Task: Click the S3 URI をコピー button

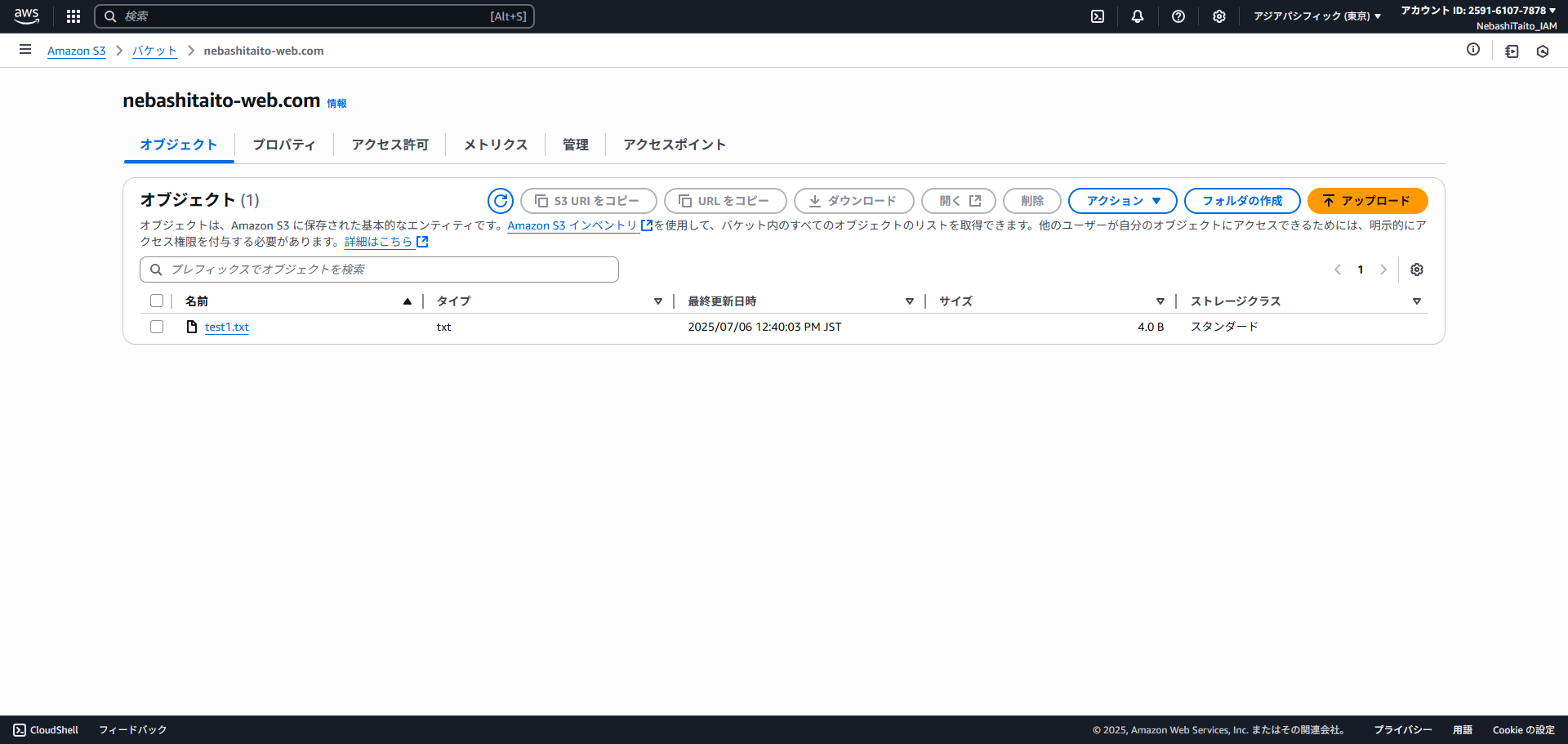Action: (589, 201)
